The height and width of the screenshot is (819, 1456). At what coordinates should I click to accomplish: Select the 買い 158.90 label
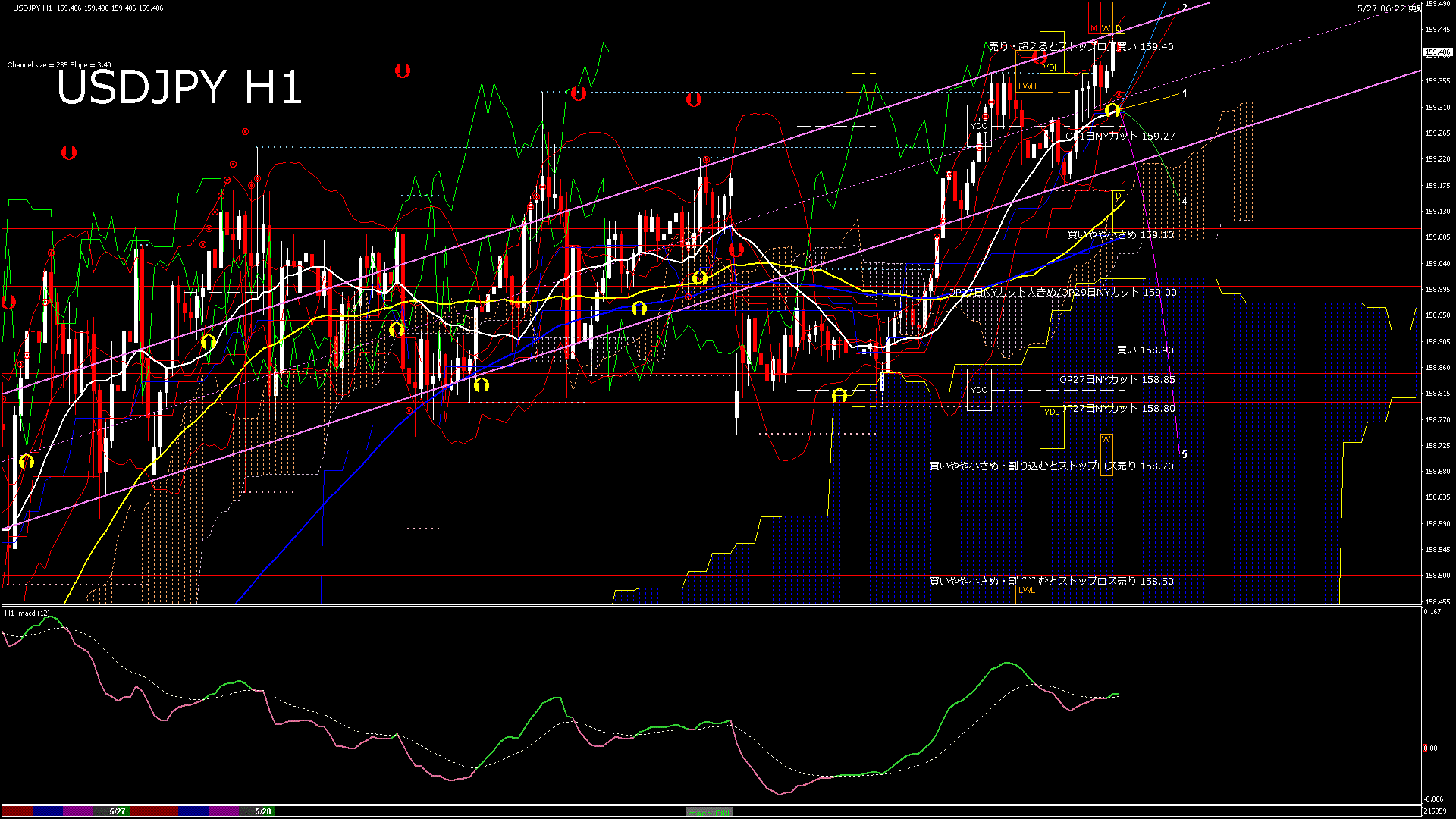pyautogui.click(x=1145, y=350)
